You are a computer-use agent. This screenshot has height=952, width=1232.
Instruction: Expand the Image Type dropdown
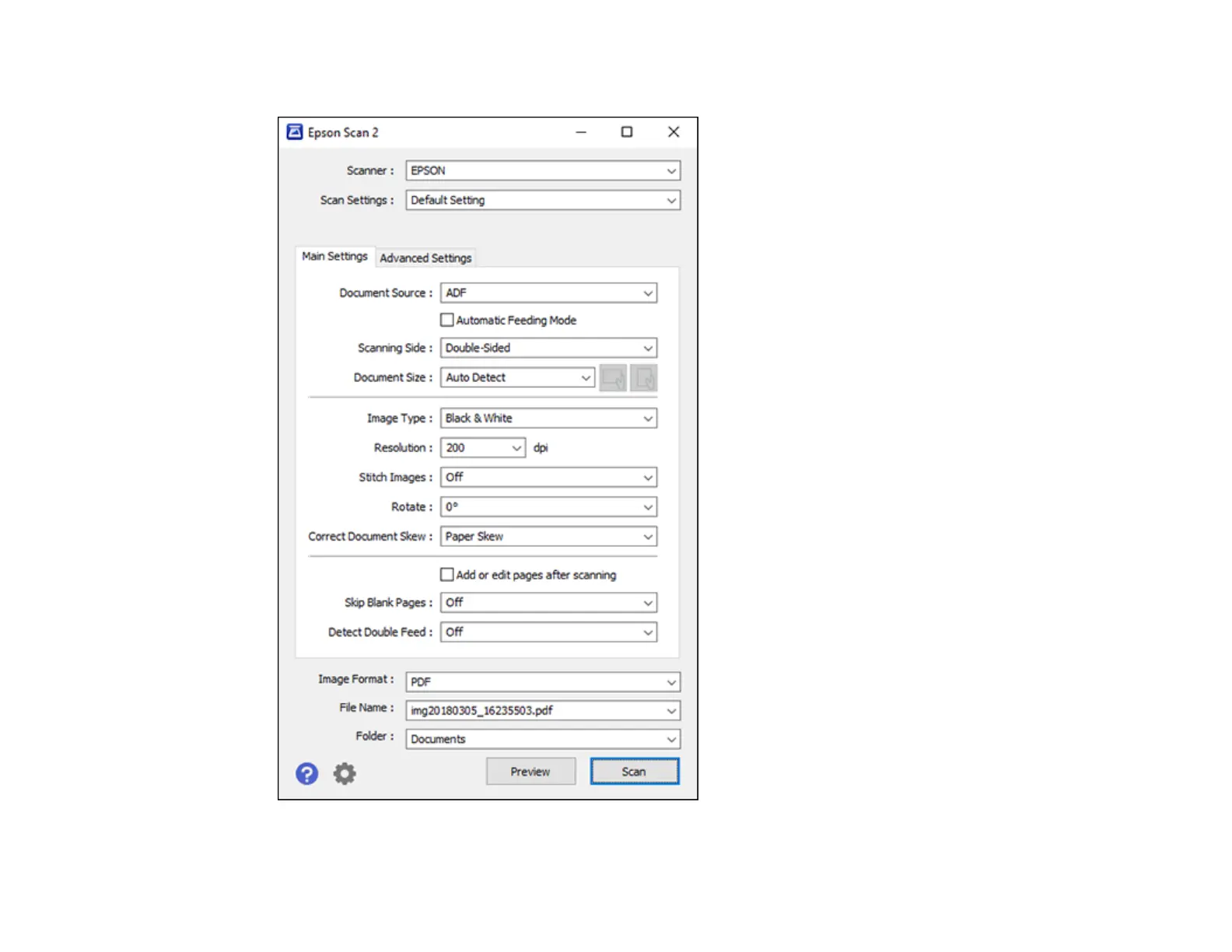(549, 418)
